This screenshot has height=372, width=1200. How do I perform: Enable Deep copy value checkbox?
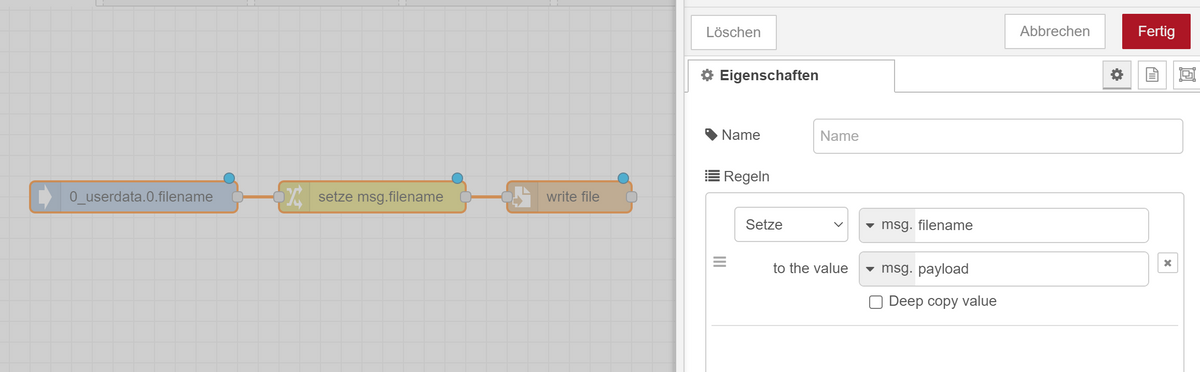(x=876, y=302)
